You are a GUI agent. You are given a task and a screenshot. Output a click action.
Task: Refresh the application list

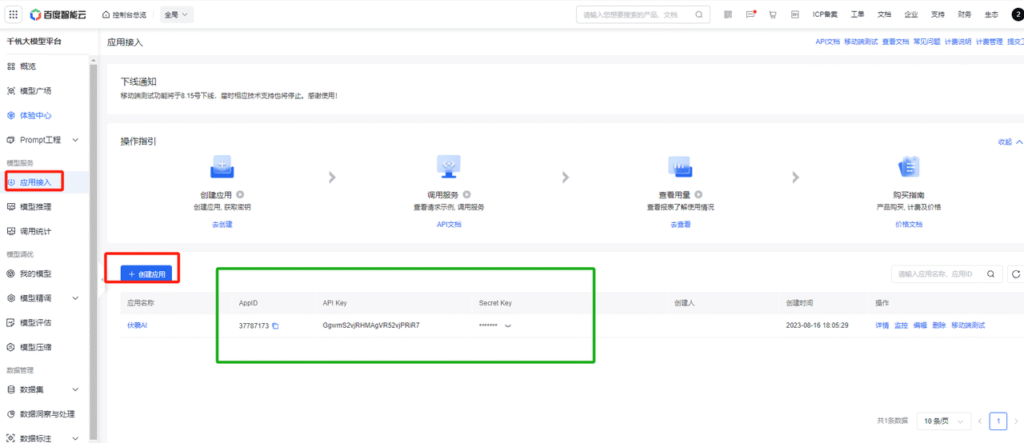[x=1016, y=274]
